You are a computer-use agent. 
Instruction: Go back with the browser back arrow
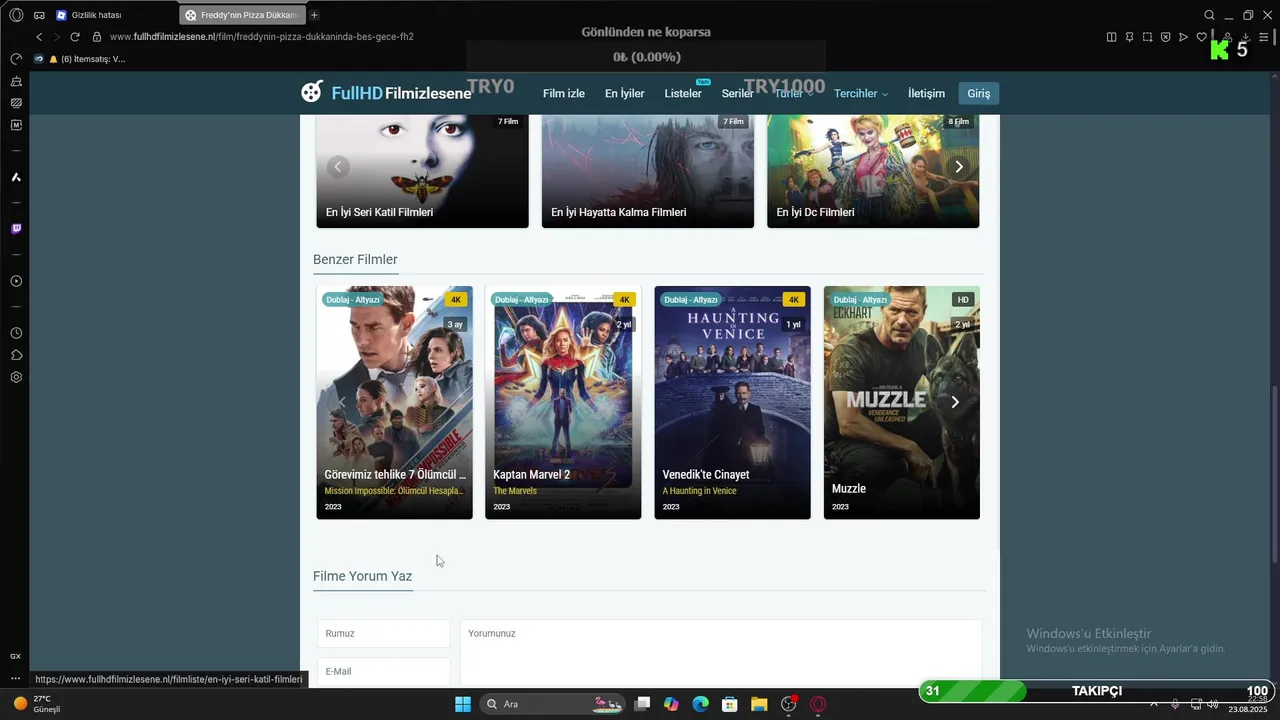pos(39,37)
